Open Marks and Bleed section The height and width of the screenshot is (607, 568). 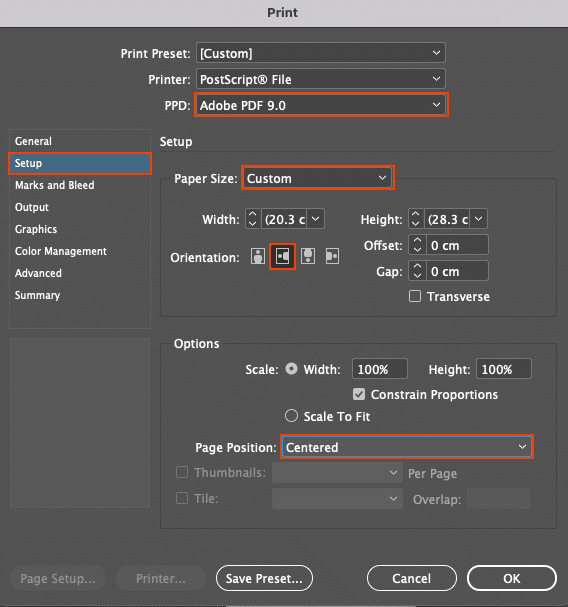55,185
